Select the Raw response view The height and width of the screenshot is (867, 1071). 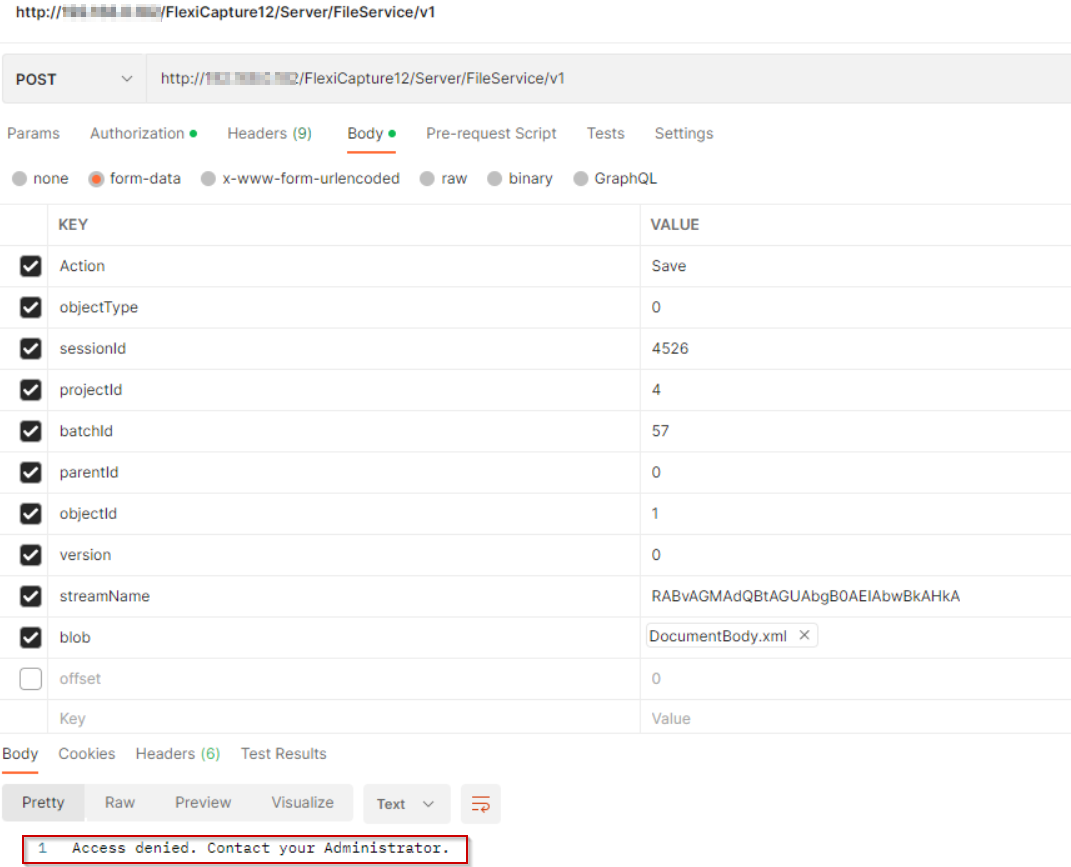(x=120, y=803)
